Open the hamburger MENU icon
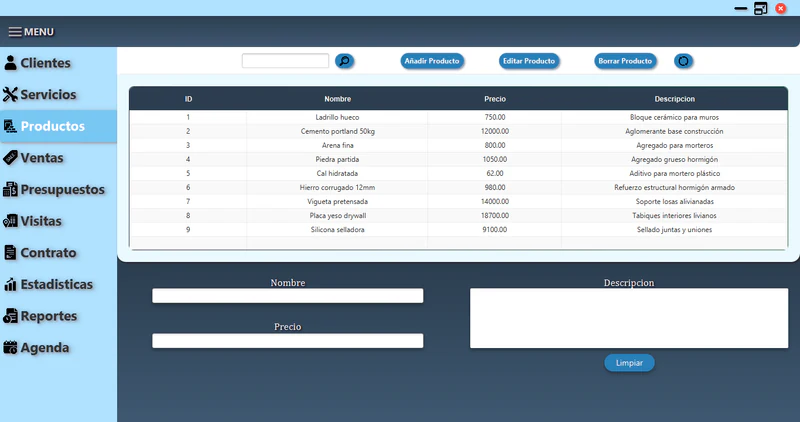This screenshot has width=800, height=422. coord(15,32)
